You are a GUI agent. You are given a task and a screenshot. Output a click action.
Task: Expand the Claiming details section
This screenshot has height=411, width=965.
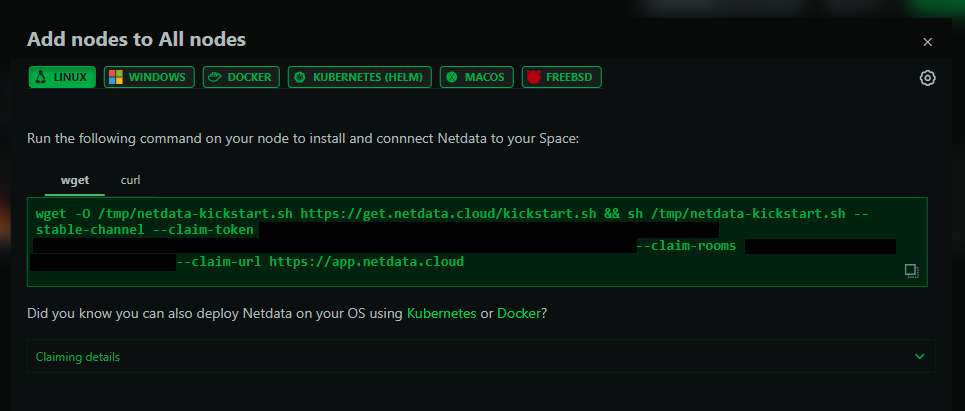[481, 356]
